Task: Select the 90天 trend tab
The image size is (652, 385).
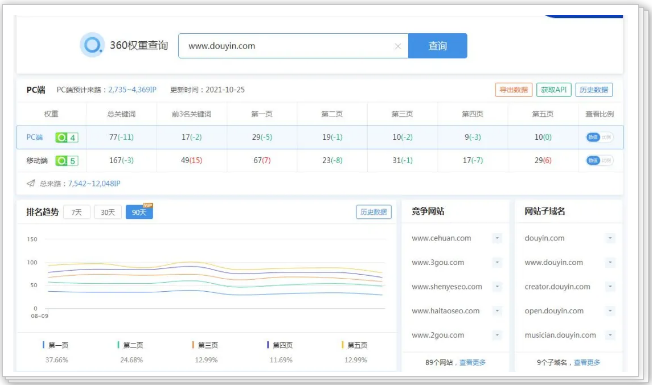Action: click(139, 212)
